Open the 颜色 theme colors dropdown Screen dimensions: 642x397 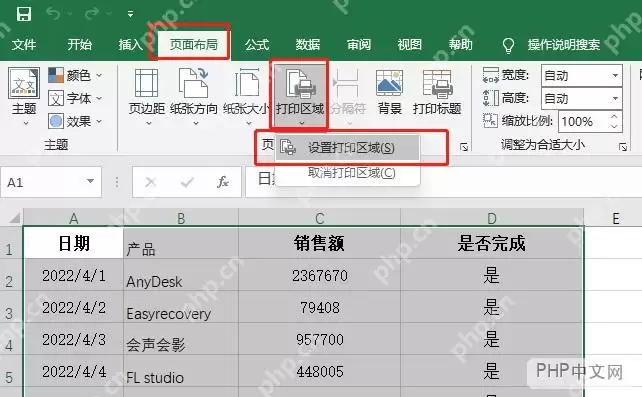click(x=75, y=75)
